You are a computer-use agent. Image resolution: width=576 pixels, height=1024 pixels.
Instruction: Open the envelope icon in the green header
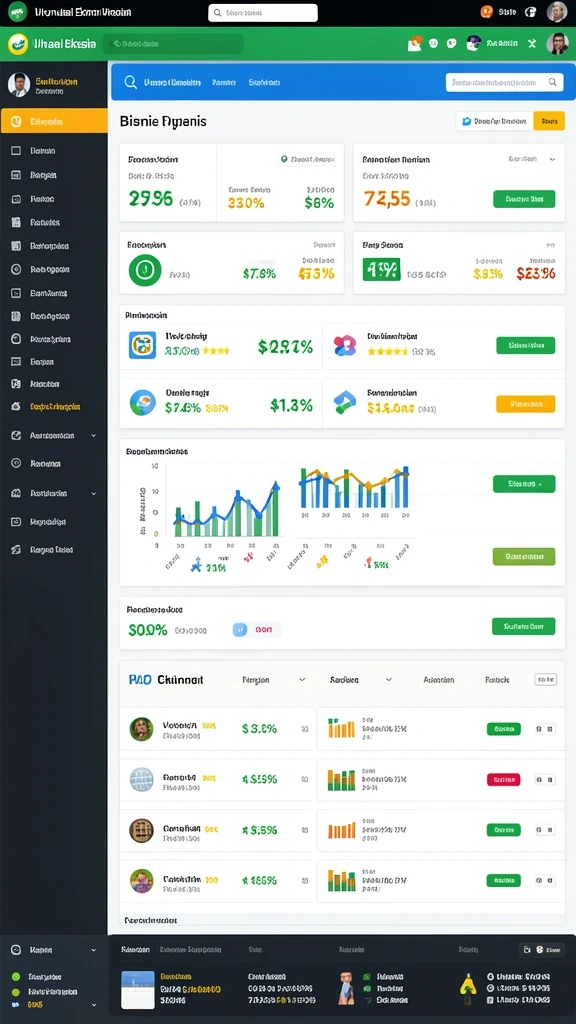(x=415, y=44)
